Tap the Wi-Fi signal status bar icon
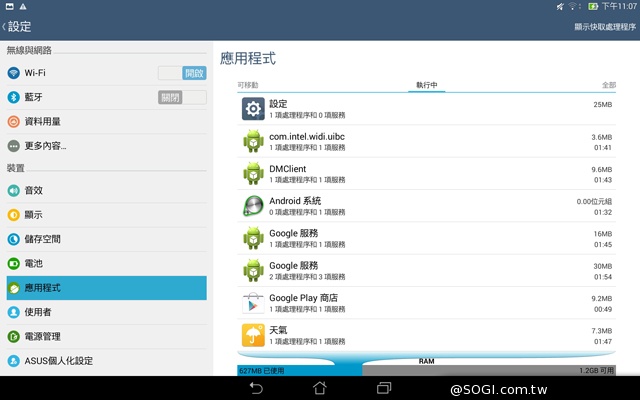The image size is (640, 400). pos(573,6)
